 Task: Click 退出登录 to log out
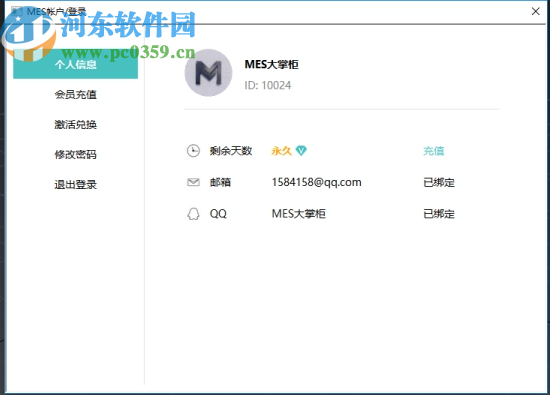tap(75, 185)
